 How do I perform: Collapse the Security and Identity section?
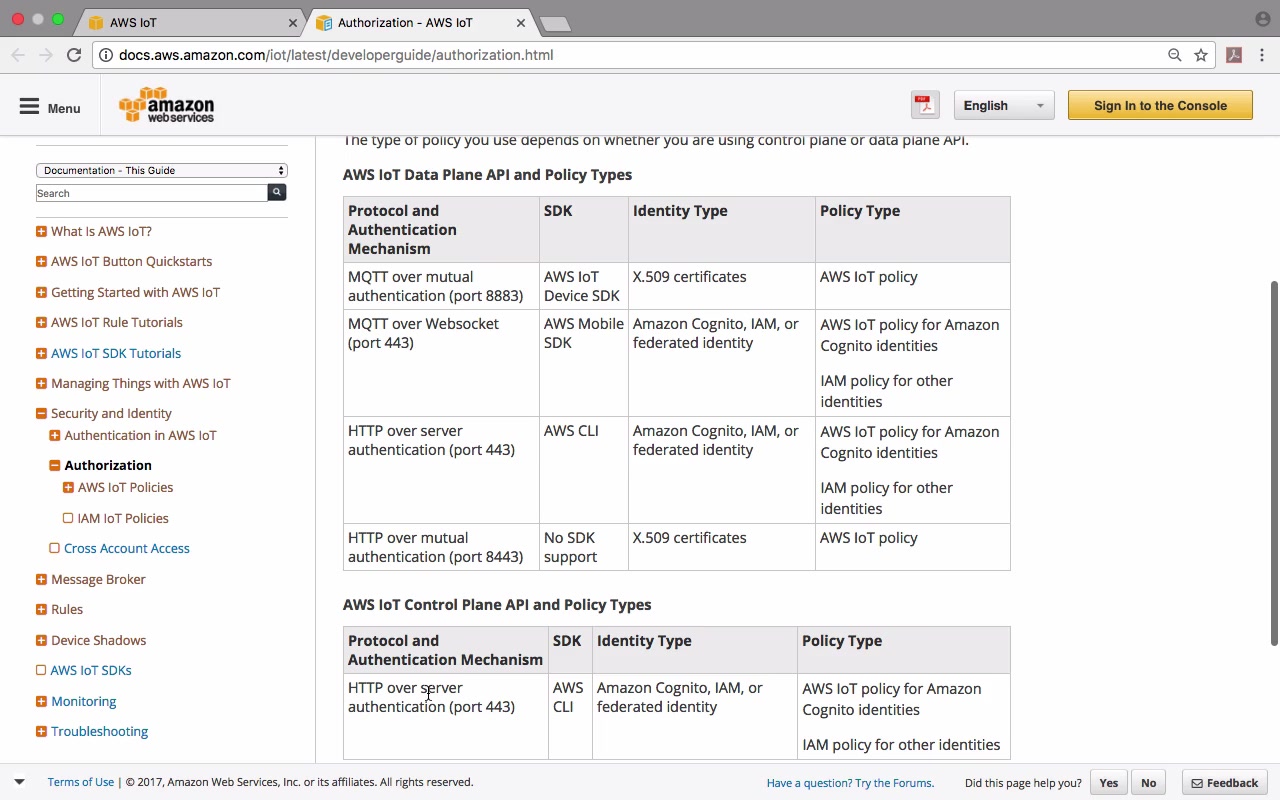[x=41, y=413]
